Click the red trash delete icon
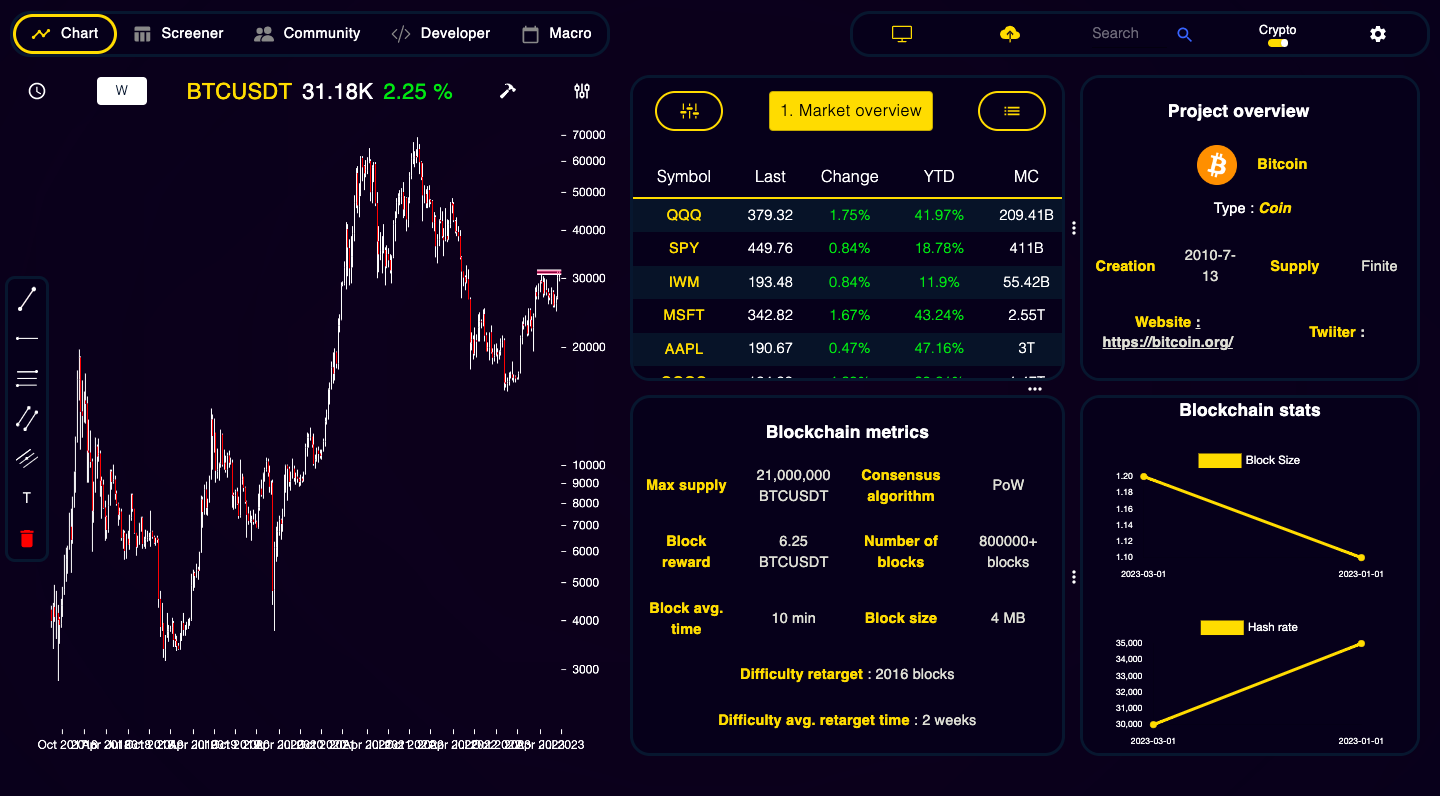 (x=27, y=539)
